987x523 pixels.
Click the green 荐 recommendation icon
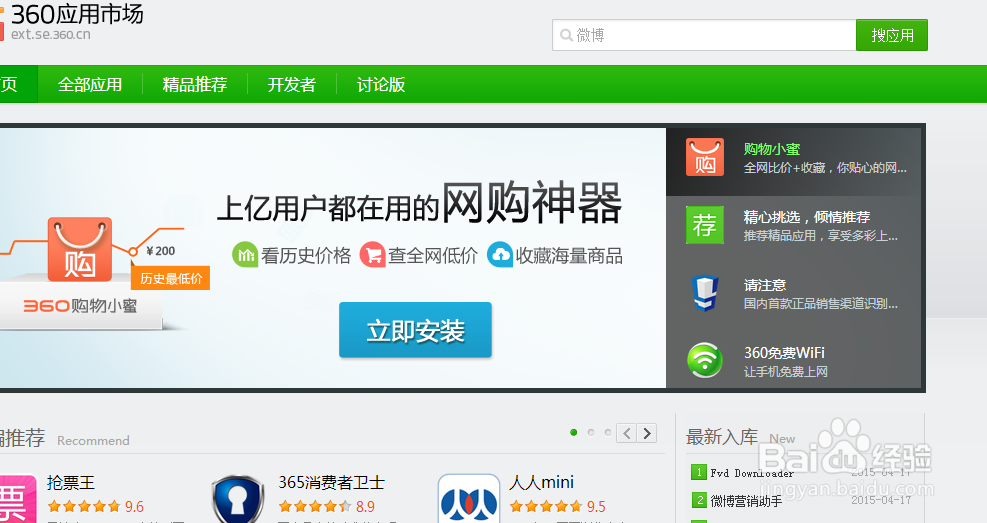pos(704,225)
